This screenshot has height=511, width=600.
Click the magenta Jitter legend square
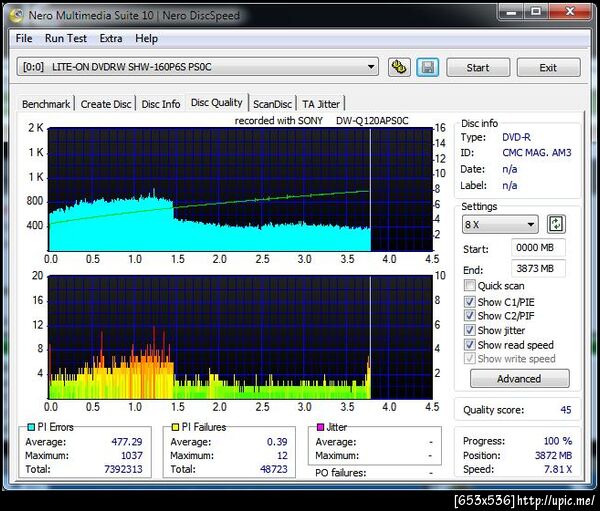point(319,428)
